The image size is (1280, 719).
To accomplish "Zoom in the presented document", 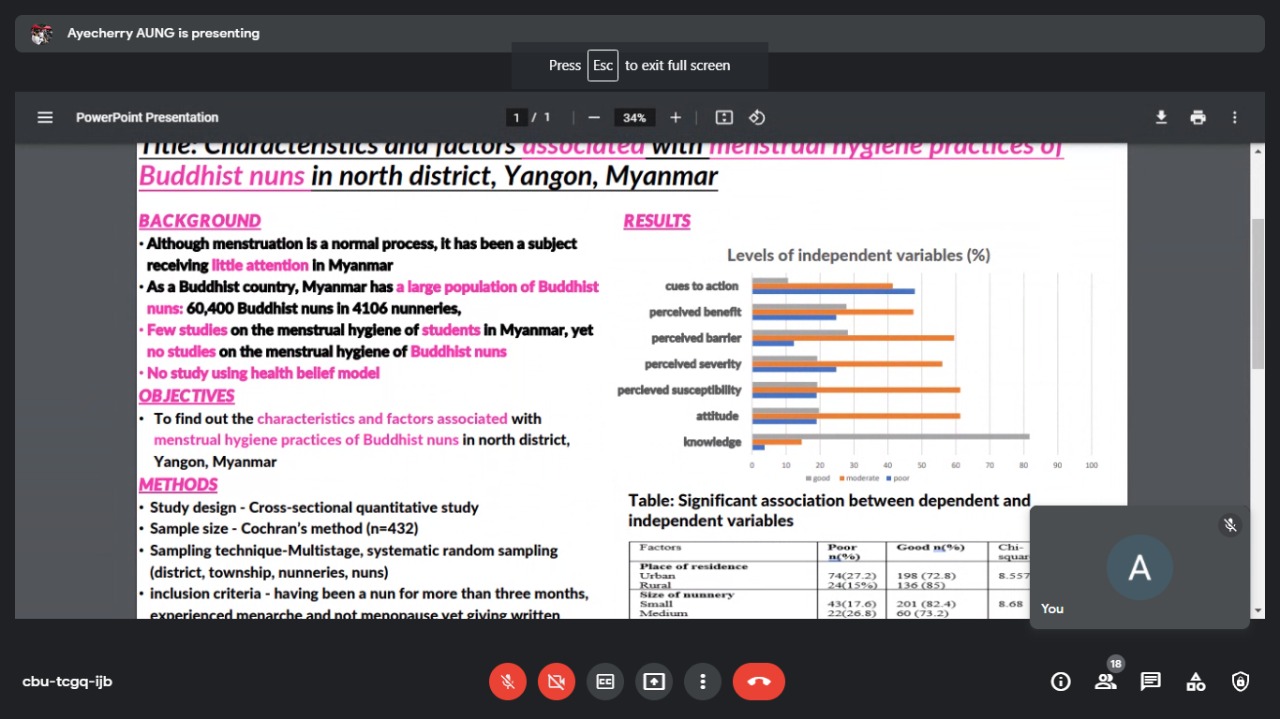I will coord(675,117).
